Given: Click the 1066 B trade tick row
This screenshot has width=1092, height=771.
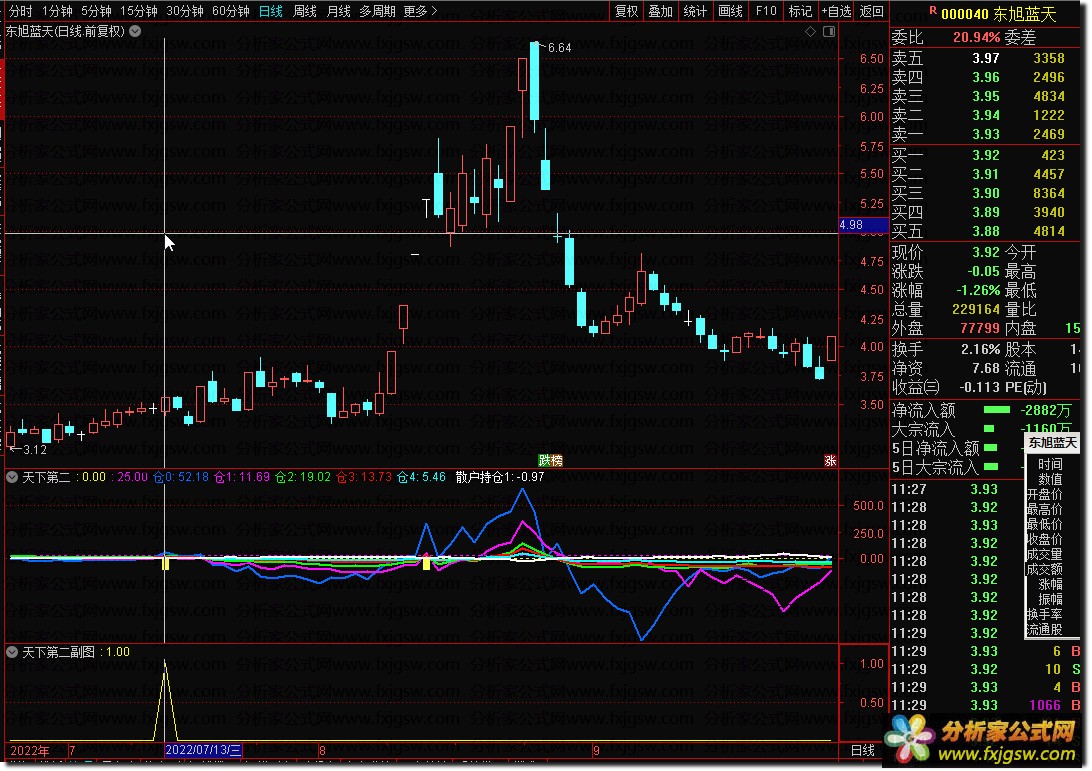Looking at the screenshot, I should click(x=986, y=705).
